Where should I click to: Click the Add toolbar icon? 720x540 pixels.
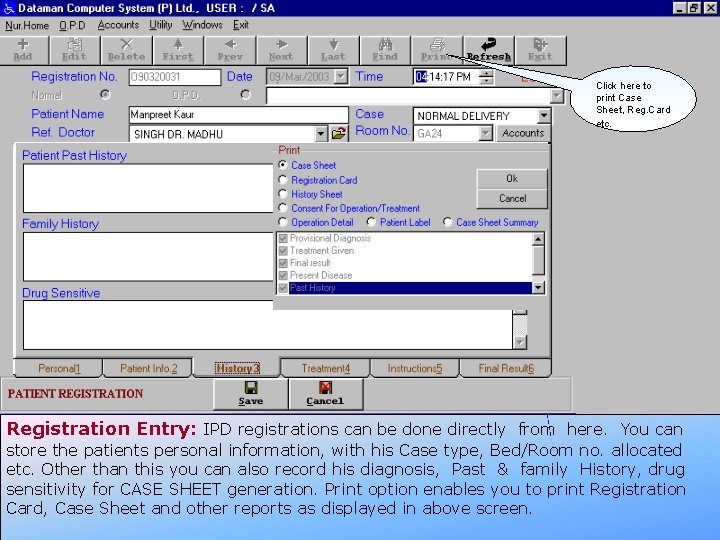click(23, 50)
